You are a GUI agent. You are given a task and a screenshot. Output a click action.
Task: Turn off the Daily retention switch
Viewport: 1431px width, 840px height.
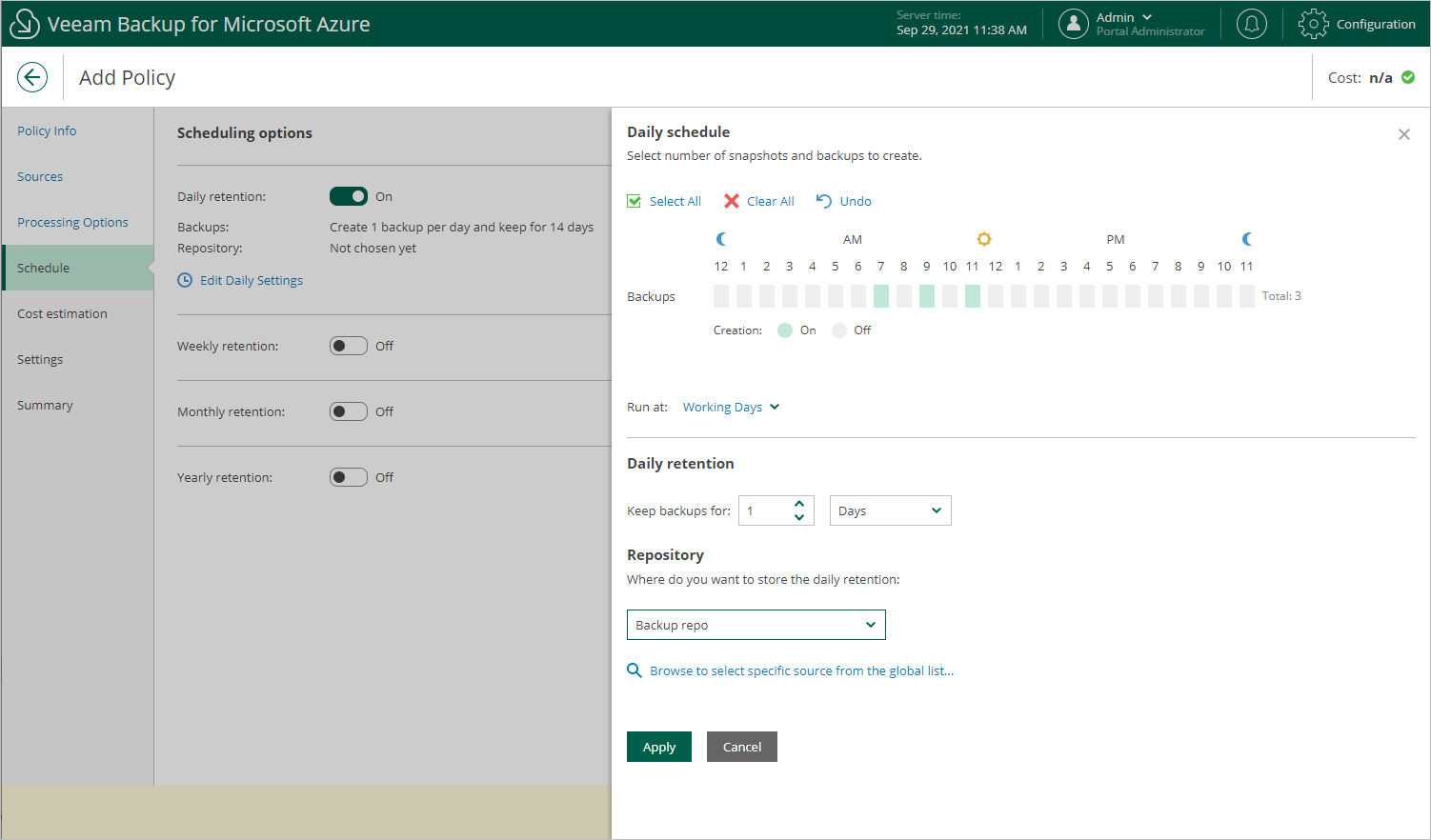pos(349,196)
